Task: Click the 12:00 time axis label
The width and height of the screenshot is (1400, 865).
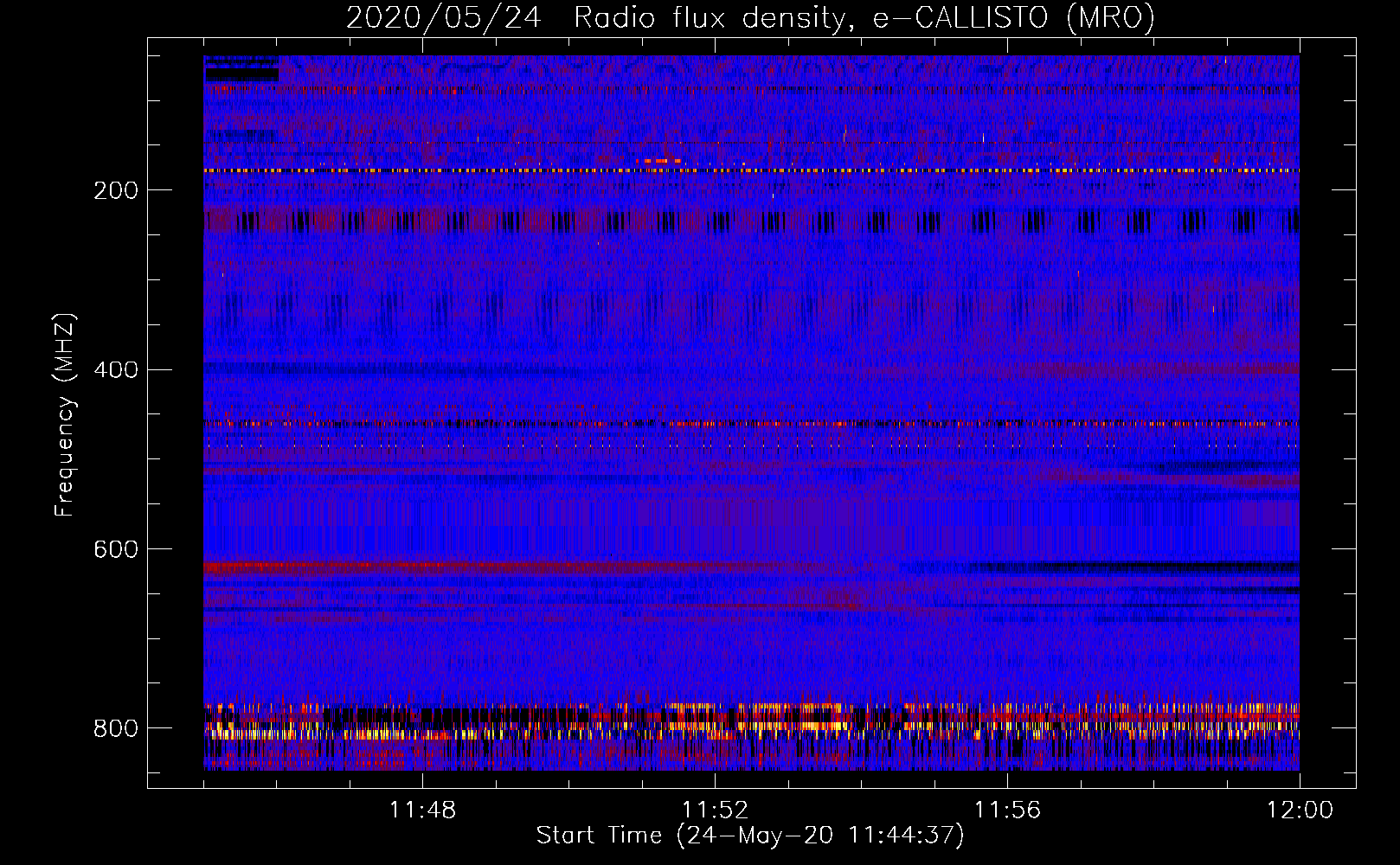Action: 1300,811
